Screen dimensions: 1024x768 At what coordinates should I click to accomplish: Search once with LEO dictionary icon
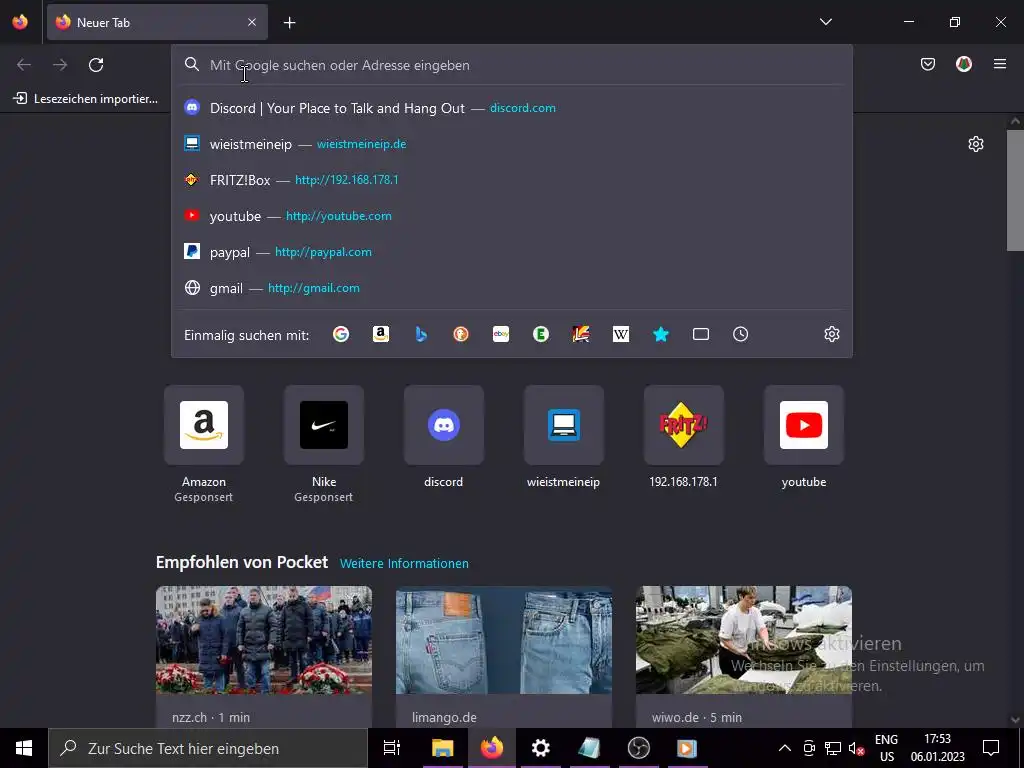tap(581, 334)
